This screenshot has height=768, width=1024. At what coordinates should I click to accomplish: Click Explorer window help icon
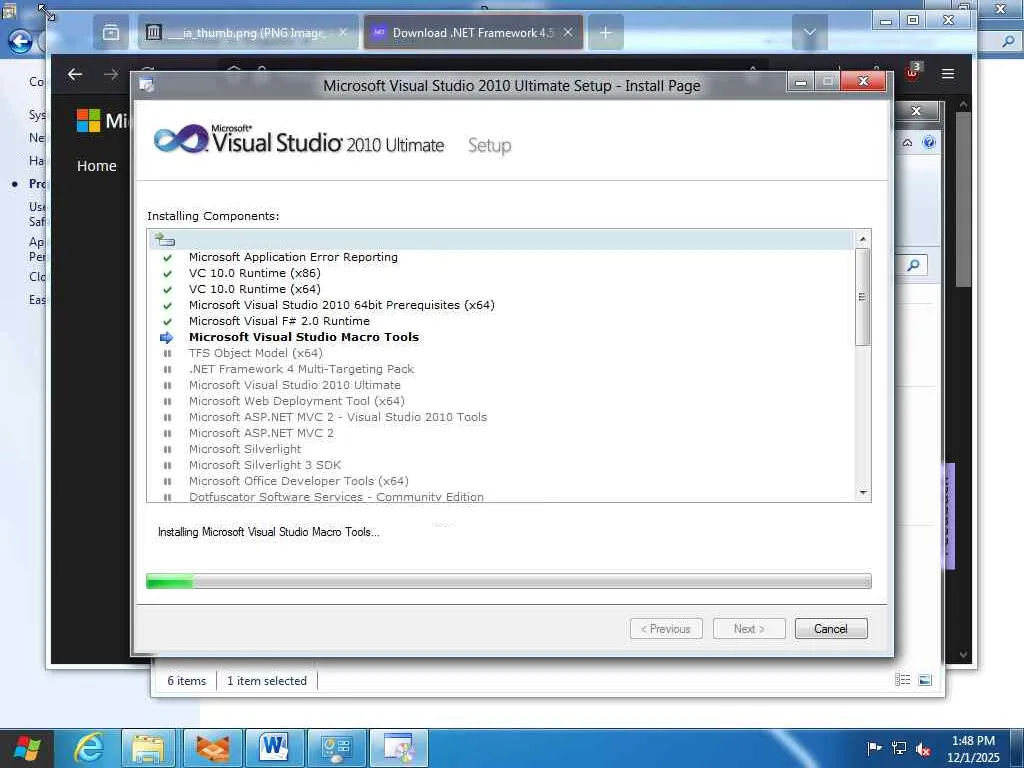tap(929, 142)
